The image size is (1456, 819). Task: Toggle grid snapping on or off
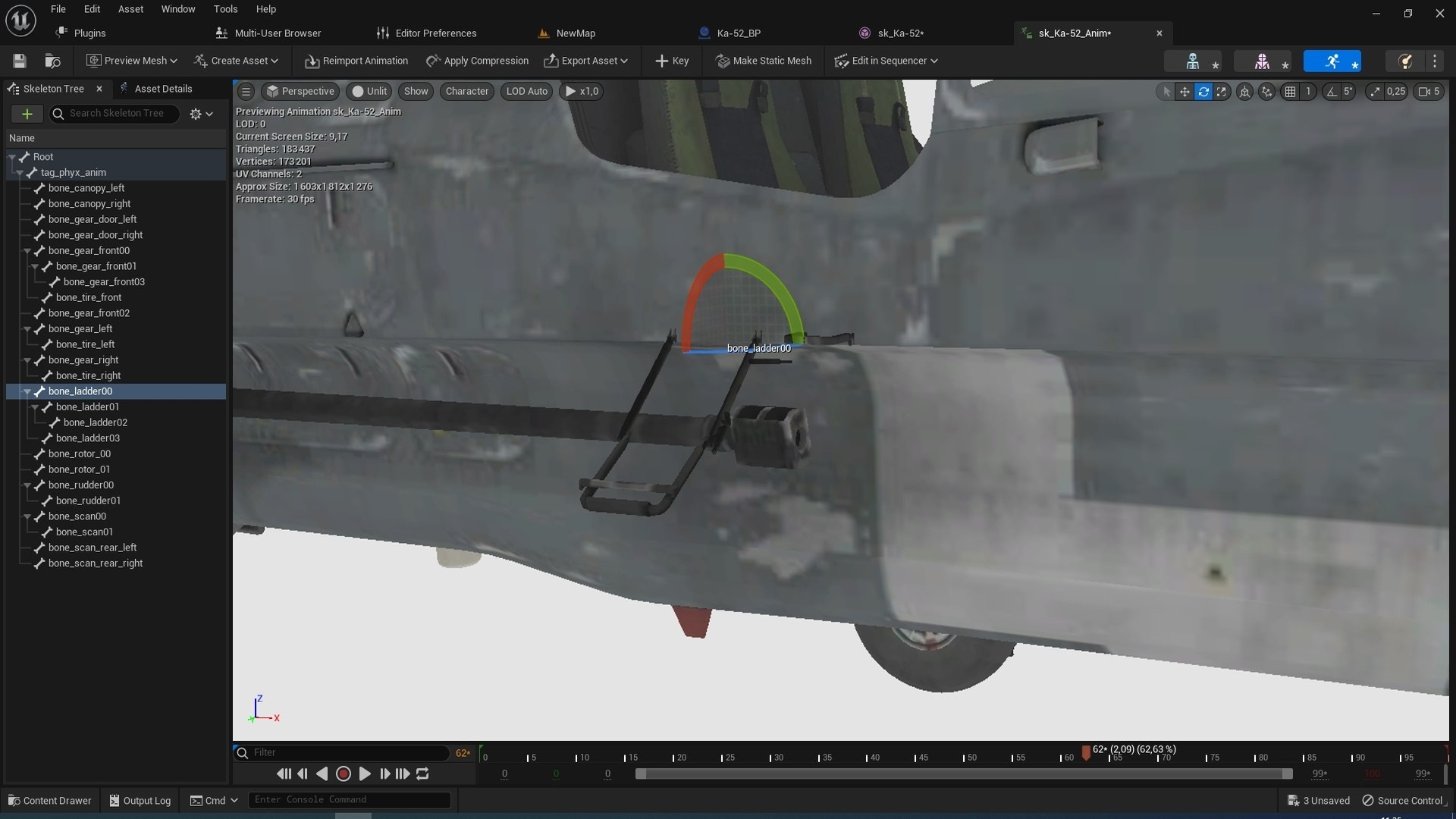tap(1290, 91)
